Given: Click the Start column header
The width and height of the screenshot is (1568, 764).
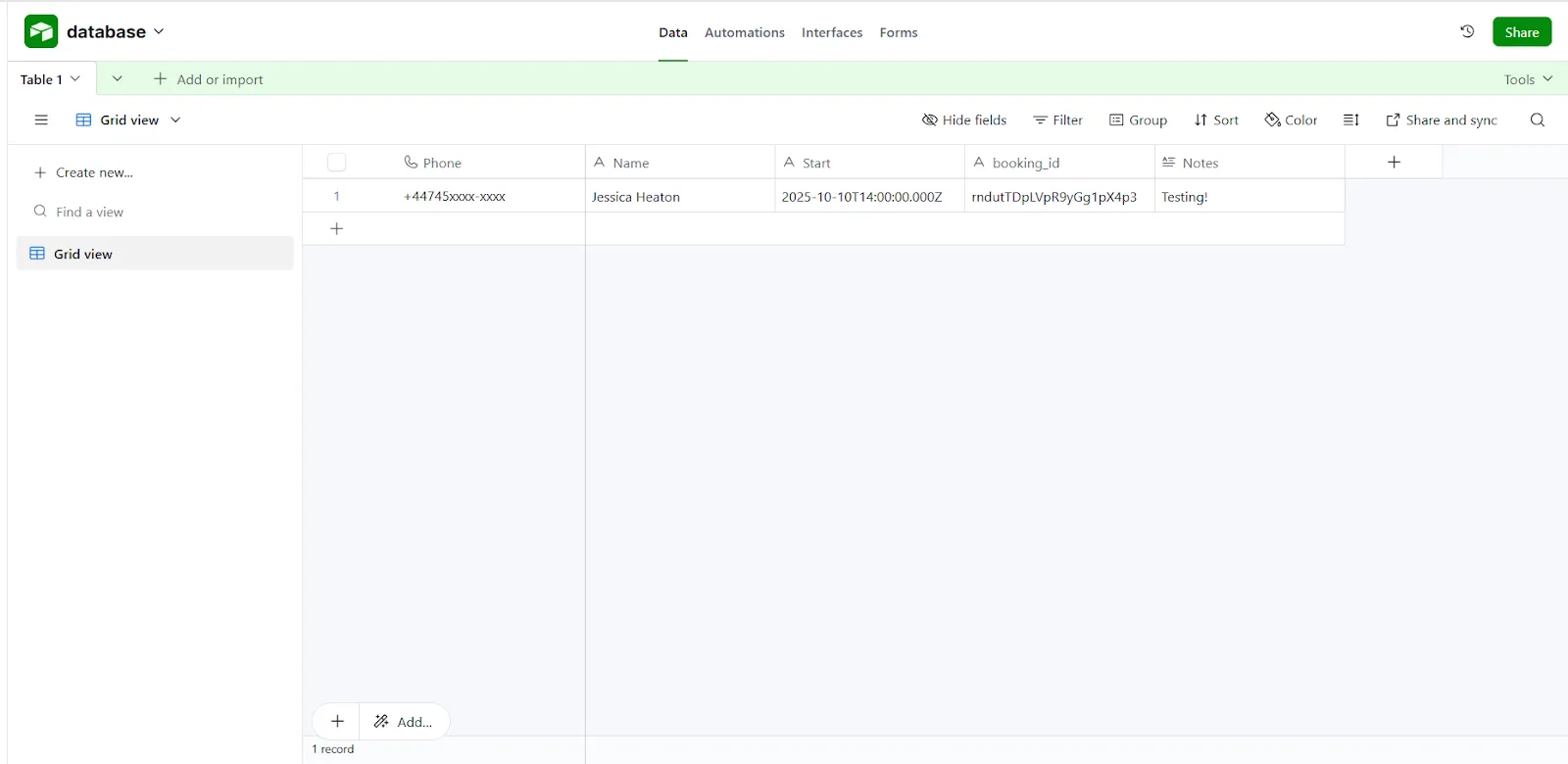Looking at the screenshot, I should [x=870, y=163].
